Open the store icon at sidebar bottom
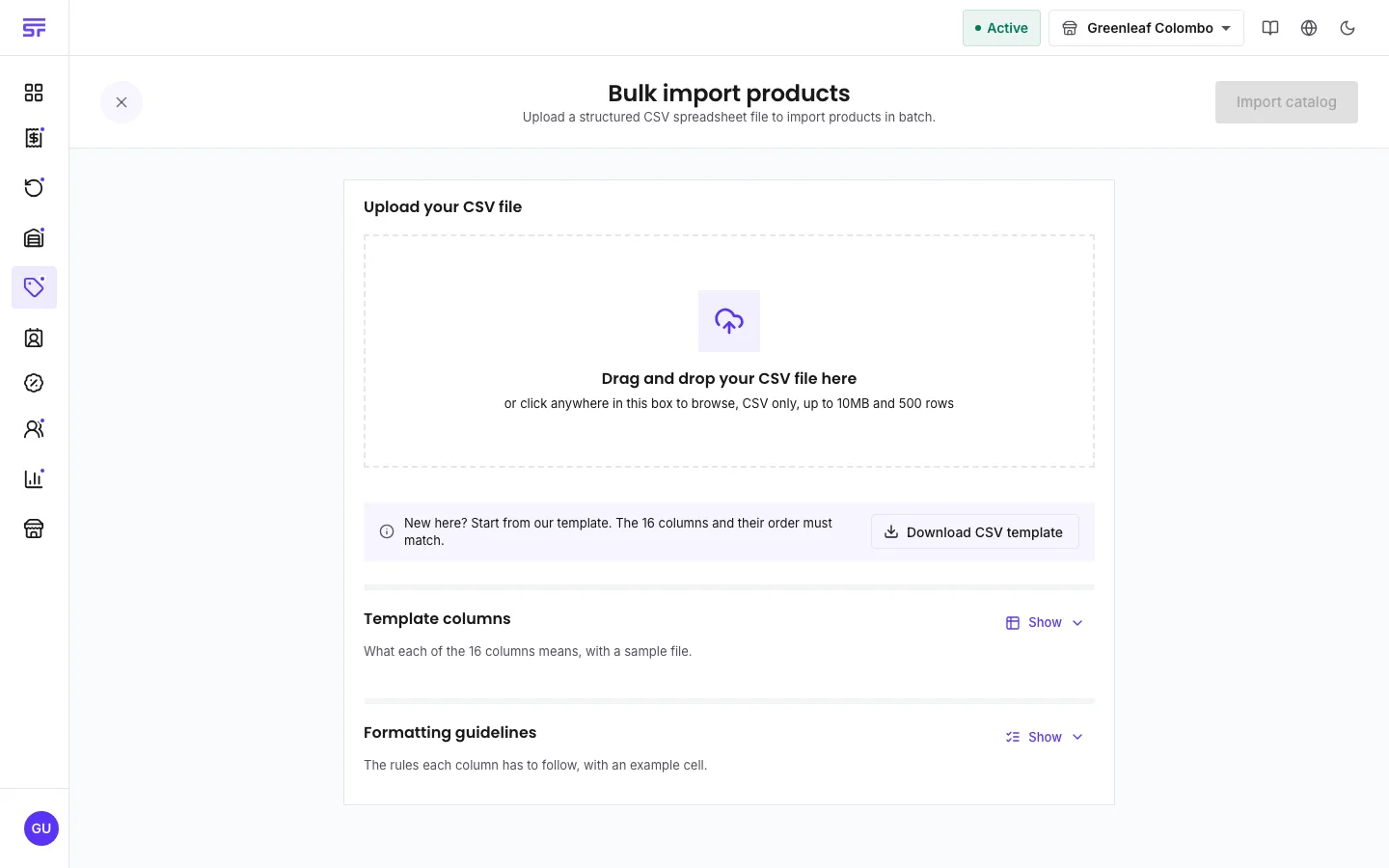Image resolution: width=1389 pixels, height=868 pixels. point(34,529)
